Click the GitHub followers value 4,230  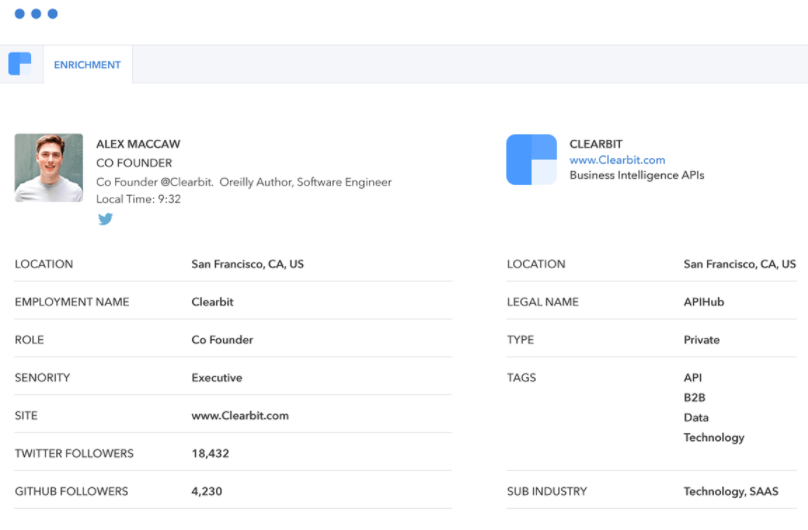pos(208,492)
